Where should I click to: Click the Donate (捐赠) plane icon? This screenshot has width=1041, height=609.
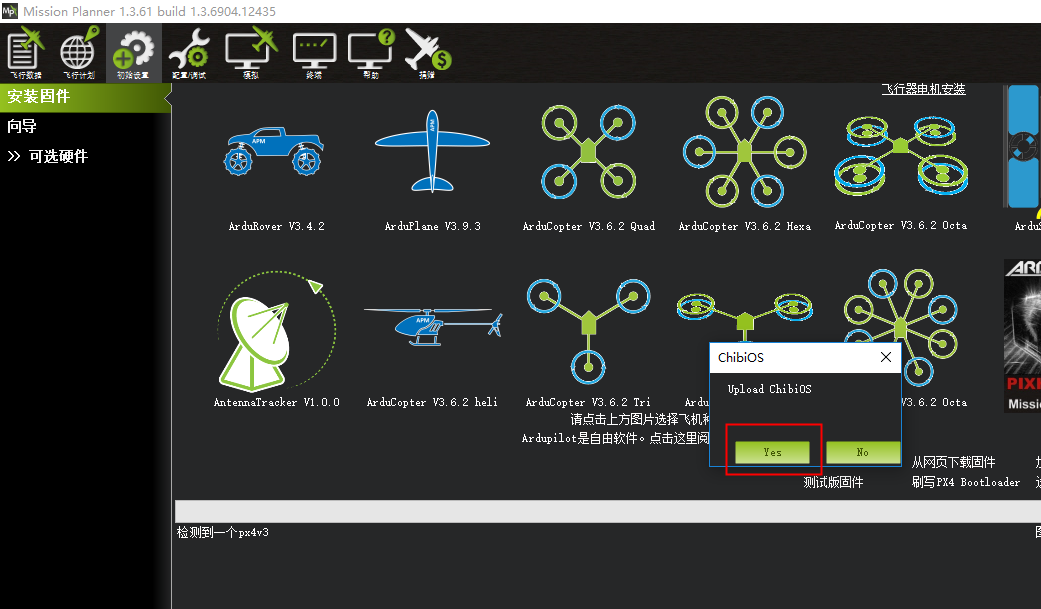(x=428, y=52)
